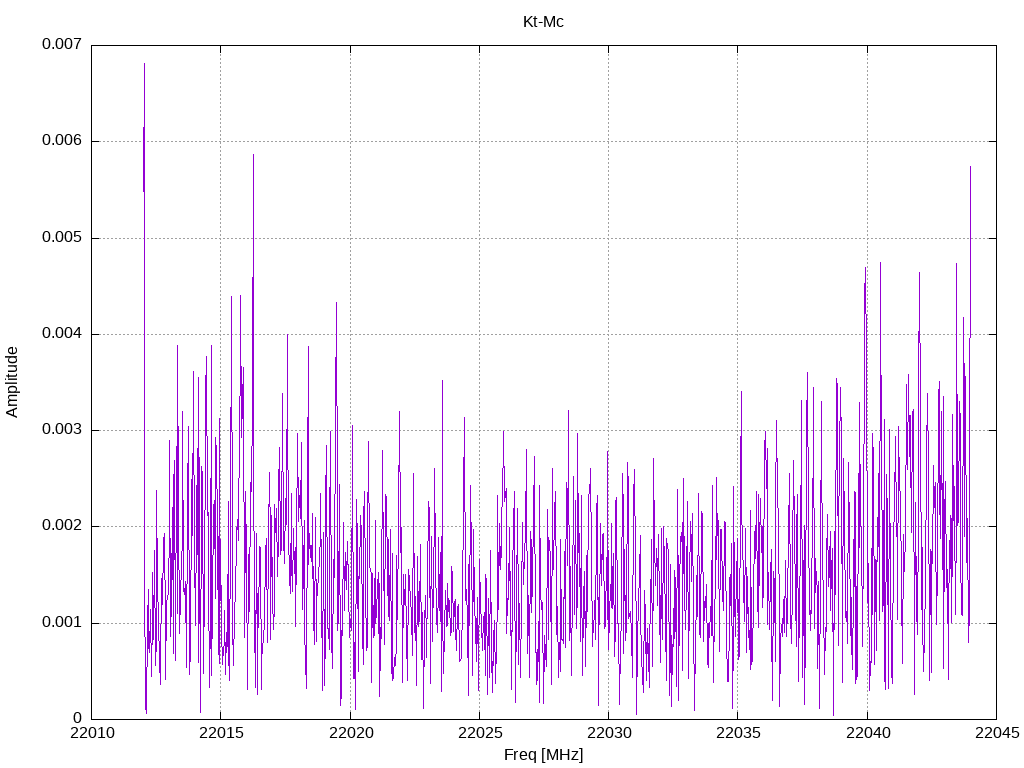
Task: Select the Freq [MHz] x-axis label
Action: pos(543,755)
